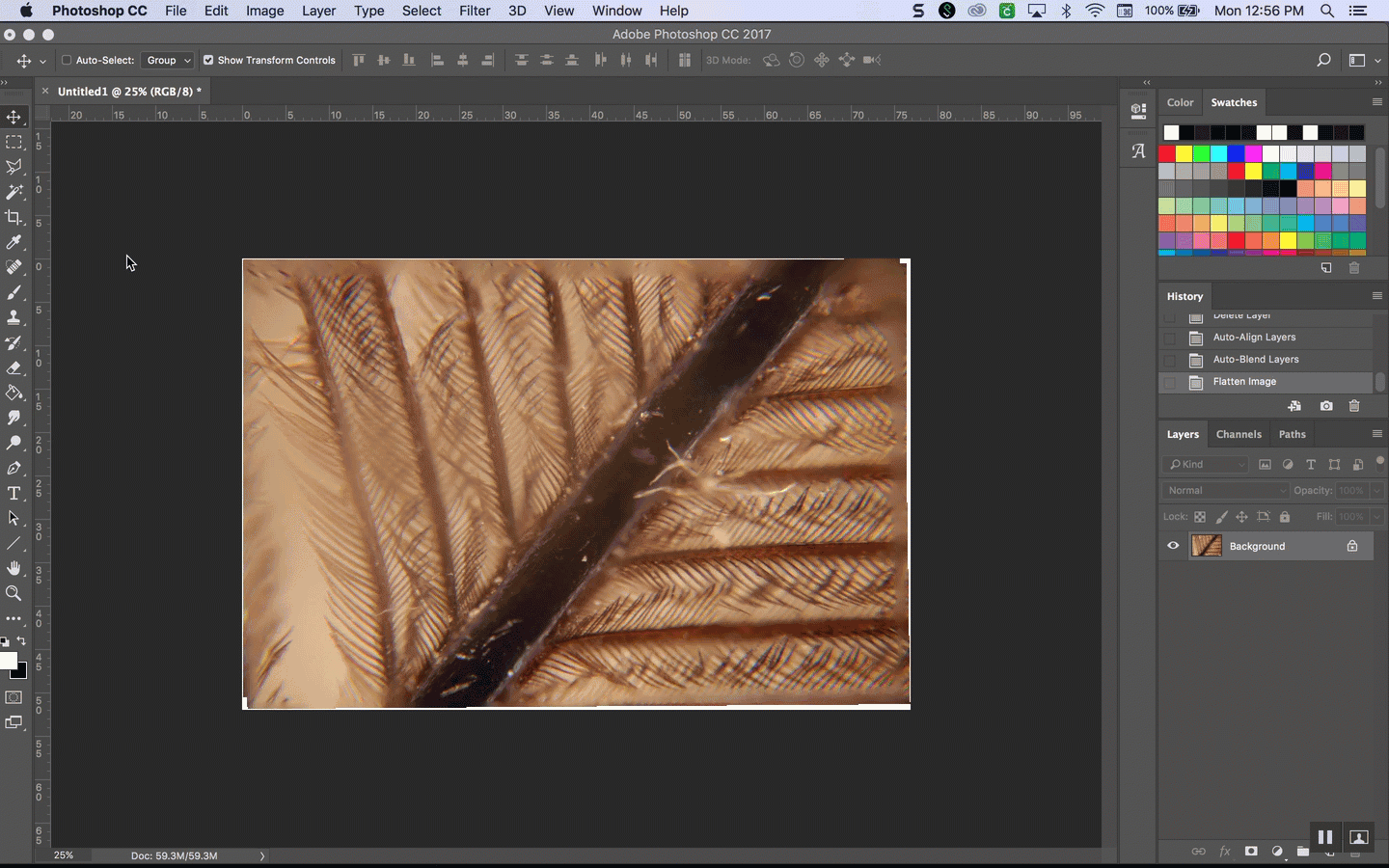Select the Eraser tool

click(14, 367)
